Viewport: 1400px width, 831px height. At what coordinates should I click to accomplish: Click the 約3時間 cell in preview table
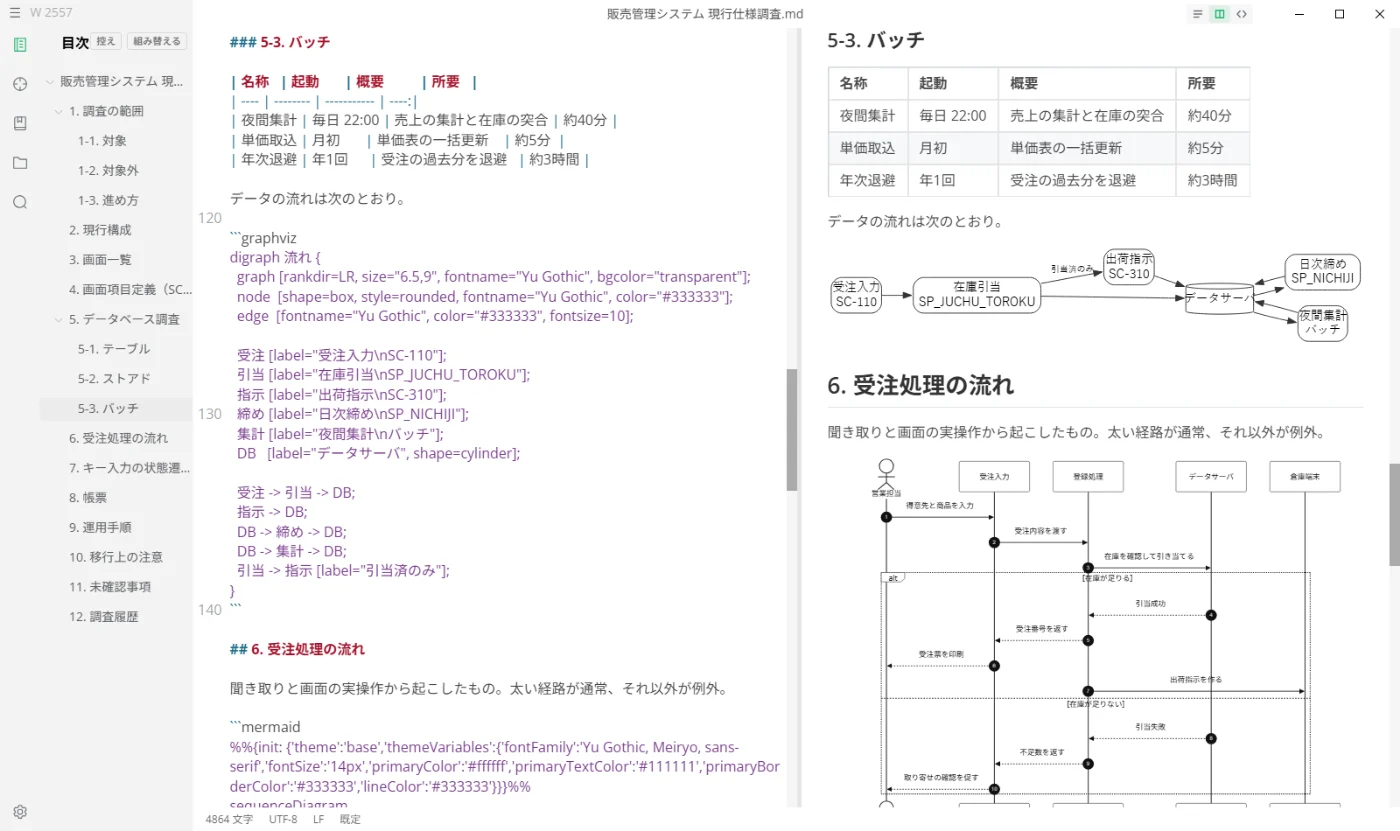pyautogui.click(x=1213, y=181)
